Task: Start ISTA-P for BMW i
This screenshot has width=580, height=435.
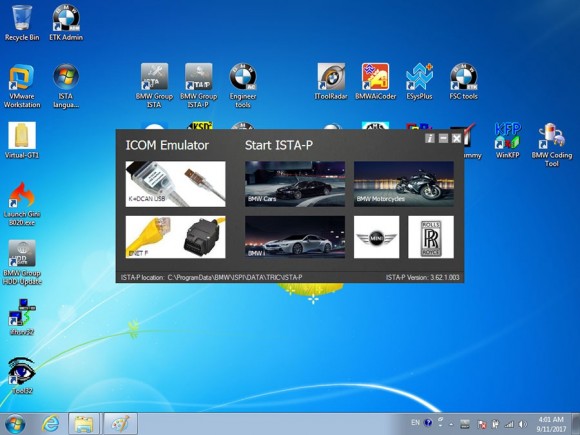Action: [295, 237]
